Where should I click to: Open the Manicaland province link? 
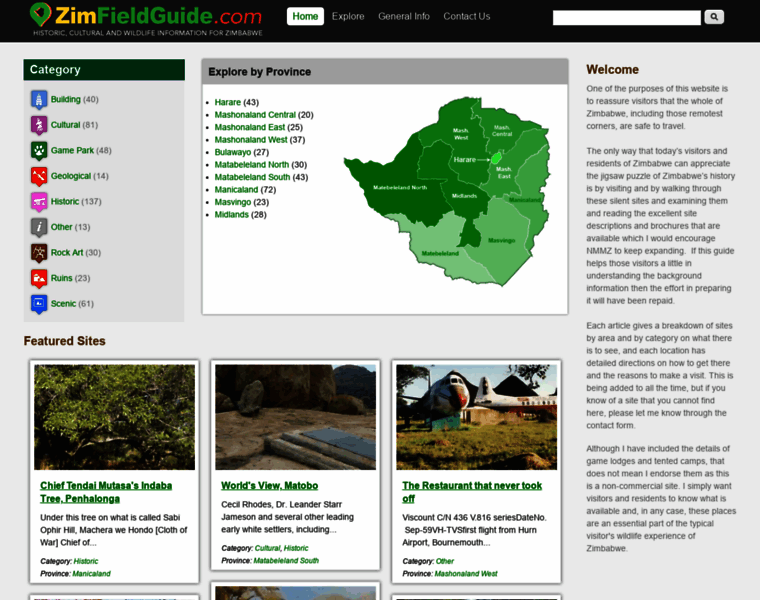(236, 189)
